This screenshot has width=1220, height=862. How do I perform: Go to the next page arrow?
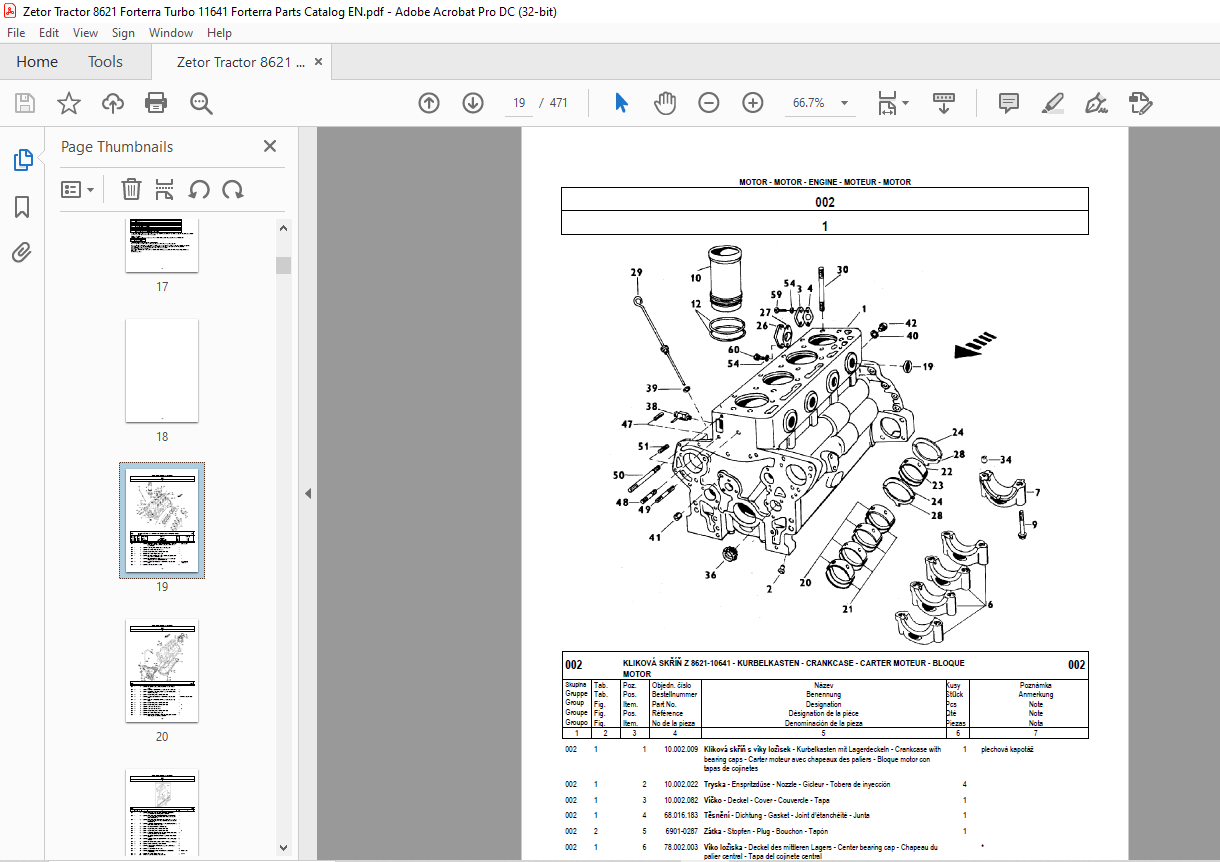(x=473, y=103)
